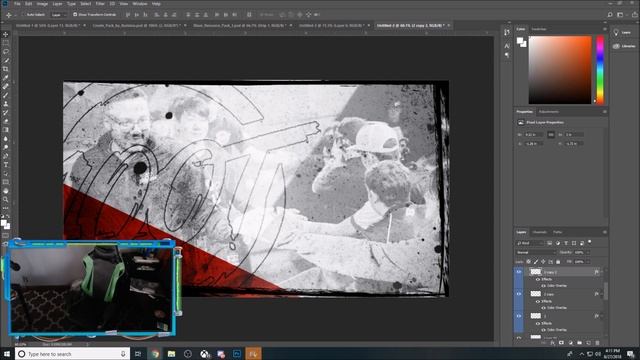640x360 pixels.
Task: Open the Fill dropdown arrow
Action: pyautogui.click(x=588, y=262)
